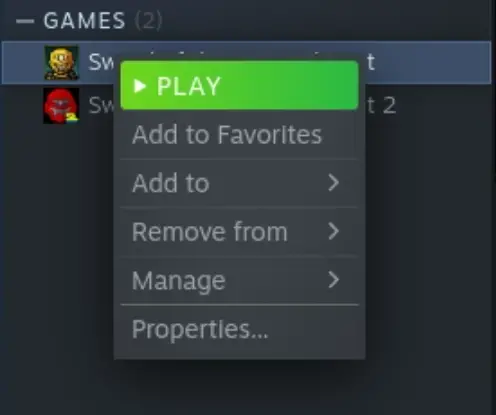Image resolution: width=496 pixels, height=415 pixels.
Task: Collapse the GAMES category using the dash
Action: point(25,21)
